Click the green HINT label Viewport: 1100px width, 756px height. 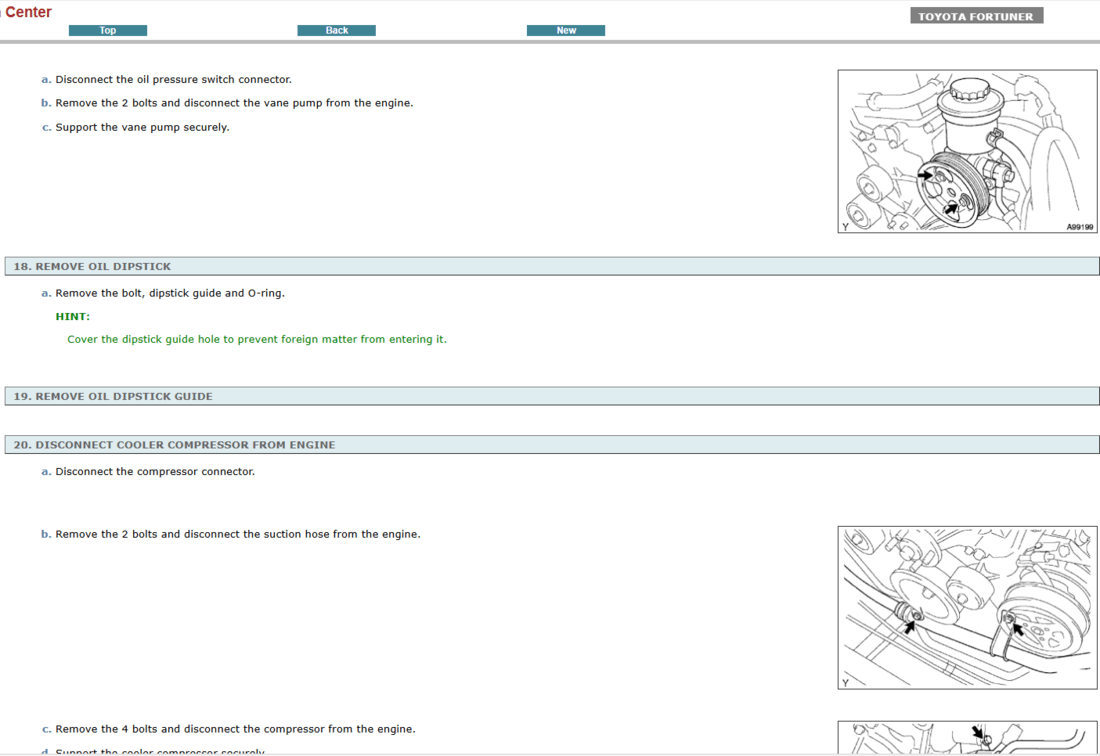(73, 317)
